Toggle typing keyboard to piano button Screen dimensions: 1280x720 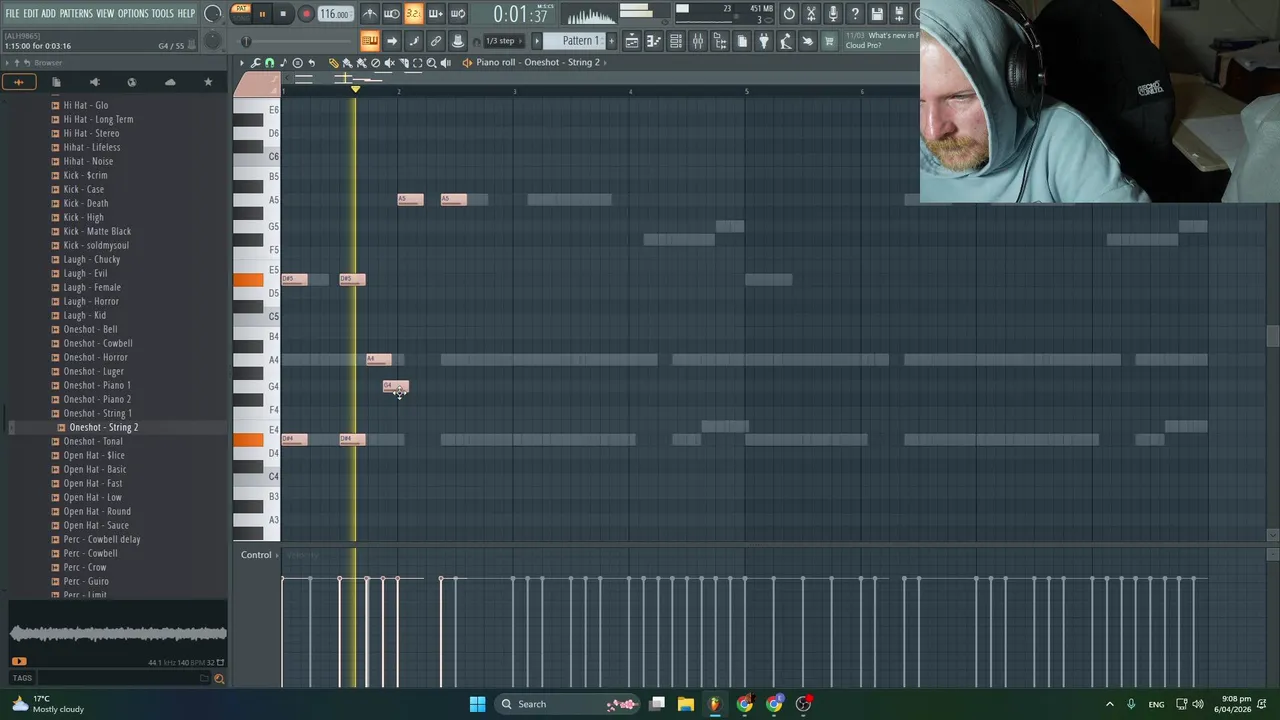(x=370, y=41)
